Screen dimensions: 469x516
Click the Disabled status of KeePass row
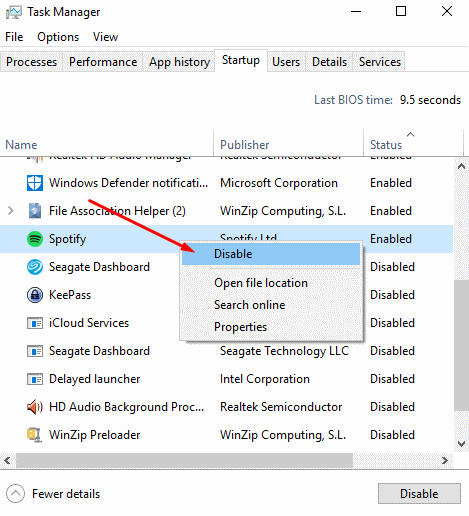click(x=392, y=295)
